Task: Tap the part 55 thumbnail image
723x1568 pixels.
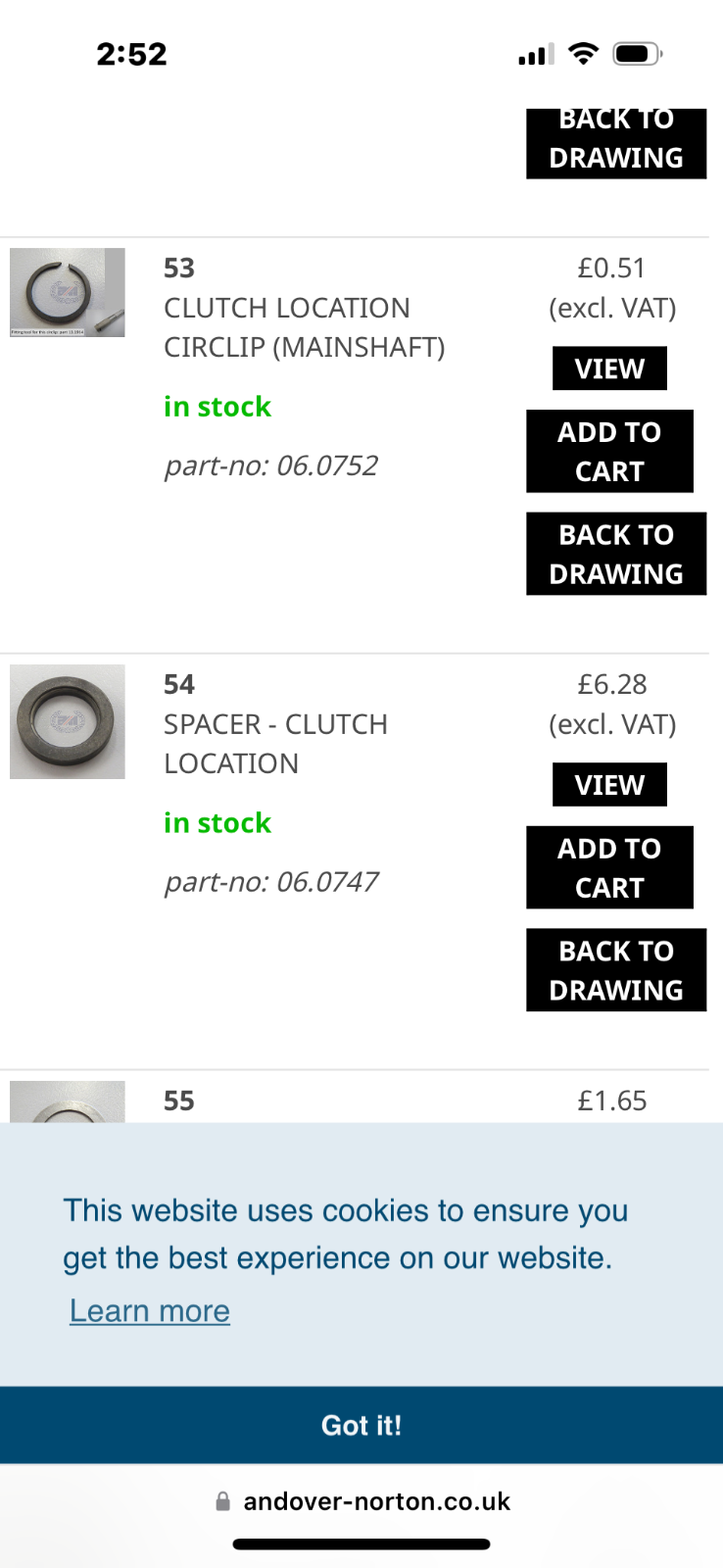Action: point(68,1102)
